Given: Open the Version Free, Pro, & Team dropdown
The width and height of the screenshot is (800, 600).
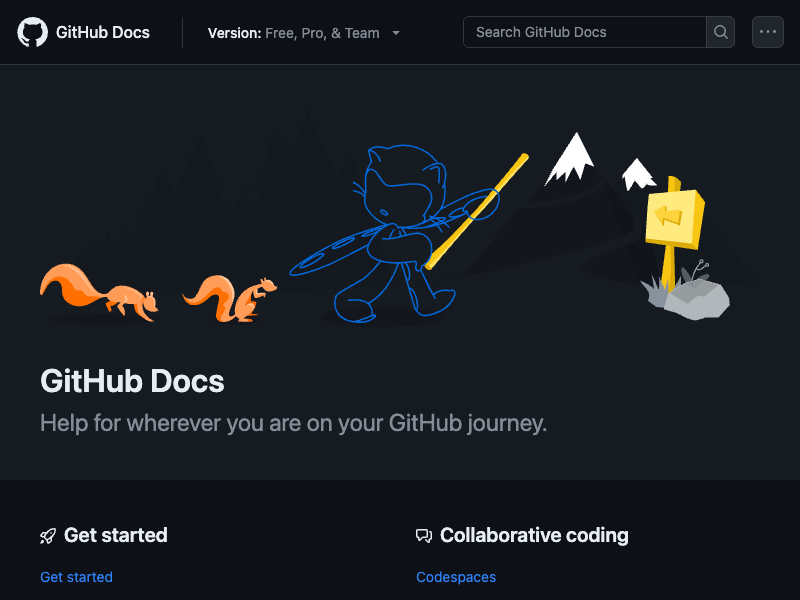Looking at the screenshot, I should pos(304,33).
